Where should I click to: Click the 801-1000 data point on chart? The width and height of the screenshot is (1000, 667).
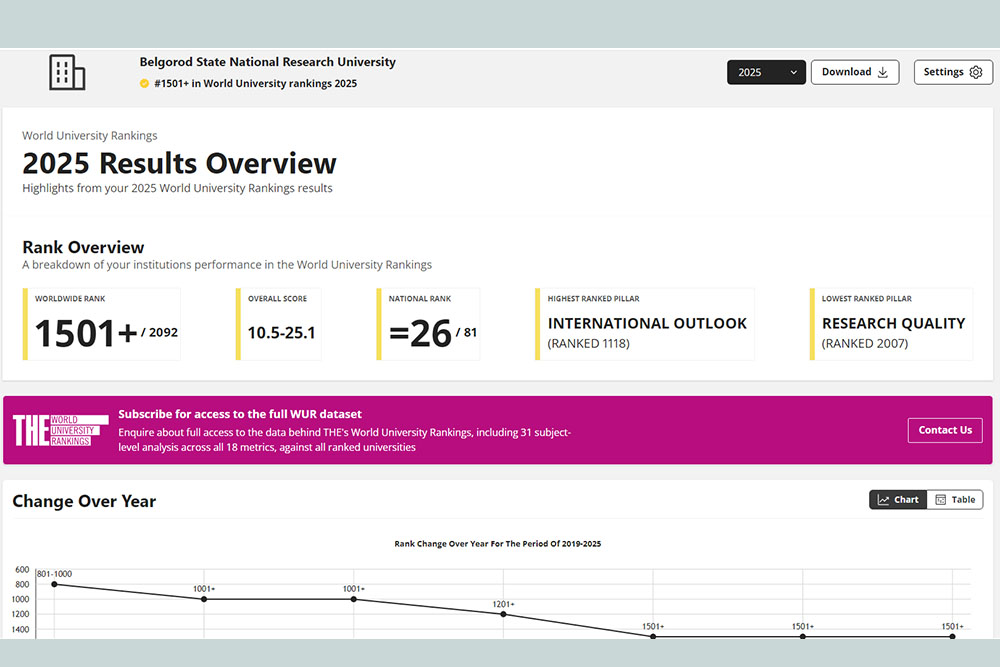54,584
